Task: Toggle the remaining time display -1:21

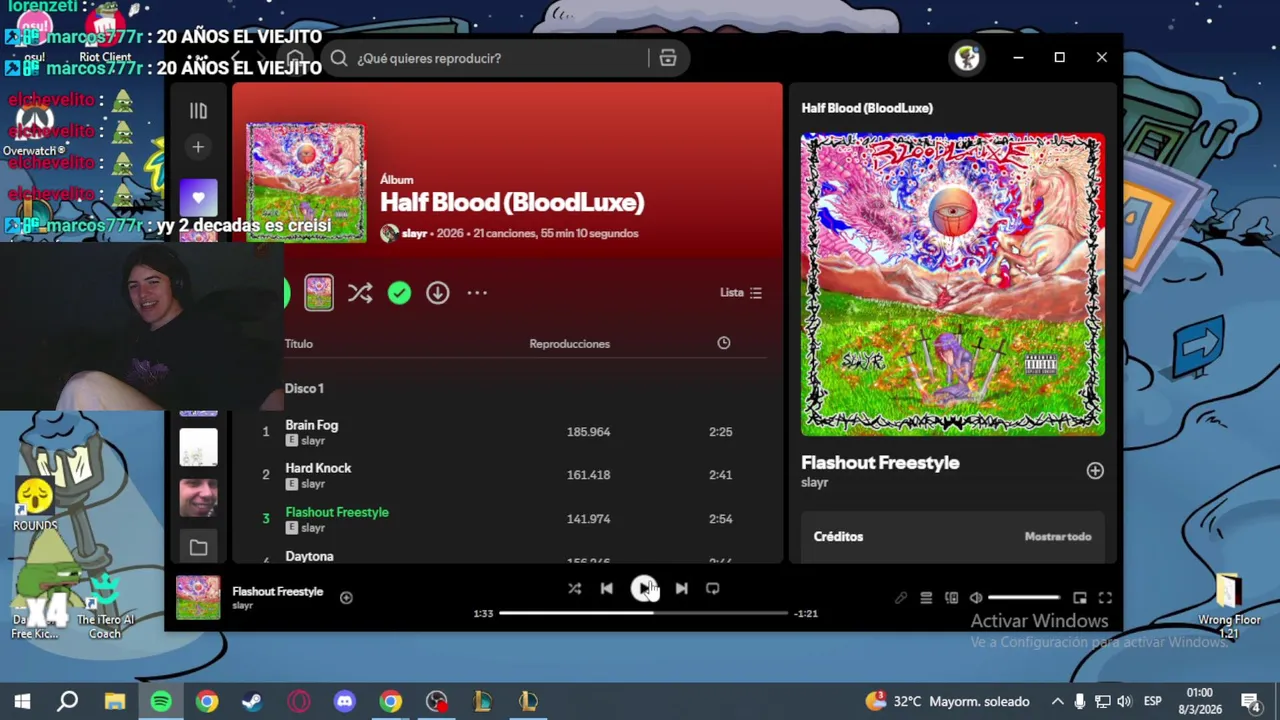Action: pos(806,614)
